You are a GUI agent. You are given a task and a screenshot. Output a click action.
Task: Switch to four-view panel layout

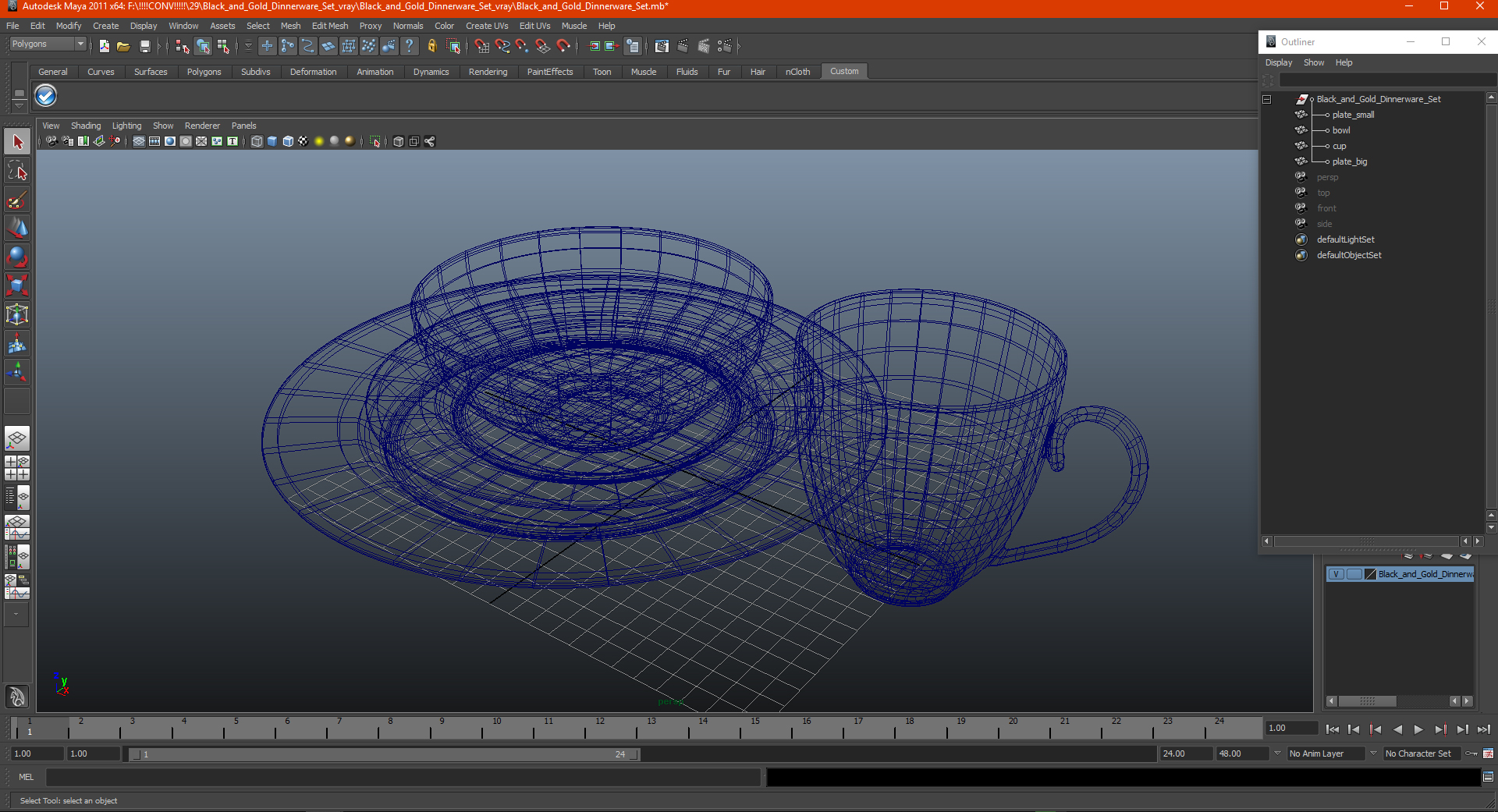[x=17, y=468]
